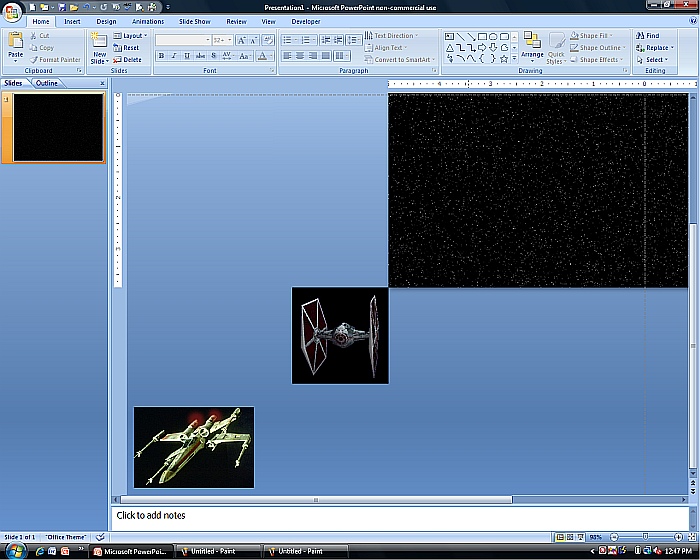700x560 pixels.
Task: Switch to the Animations tab
Action: pyautogui.click(x=148, y=21)
